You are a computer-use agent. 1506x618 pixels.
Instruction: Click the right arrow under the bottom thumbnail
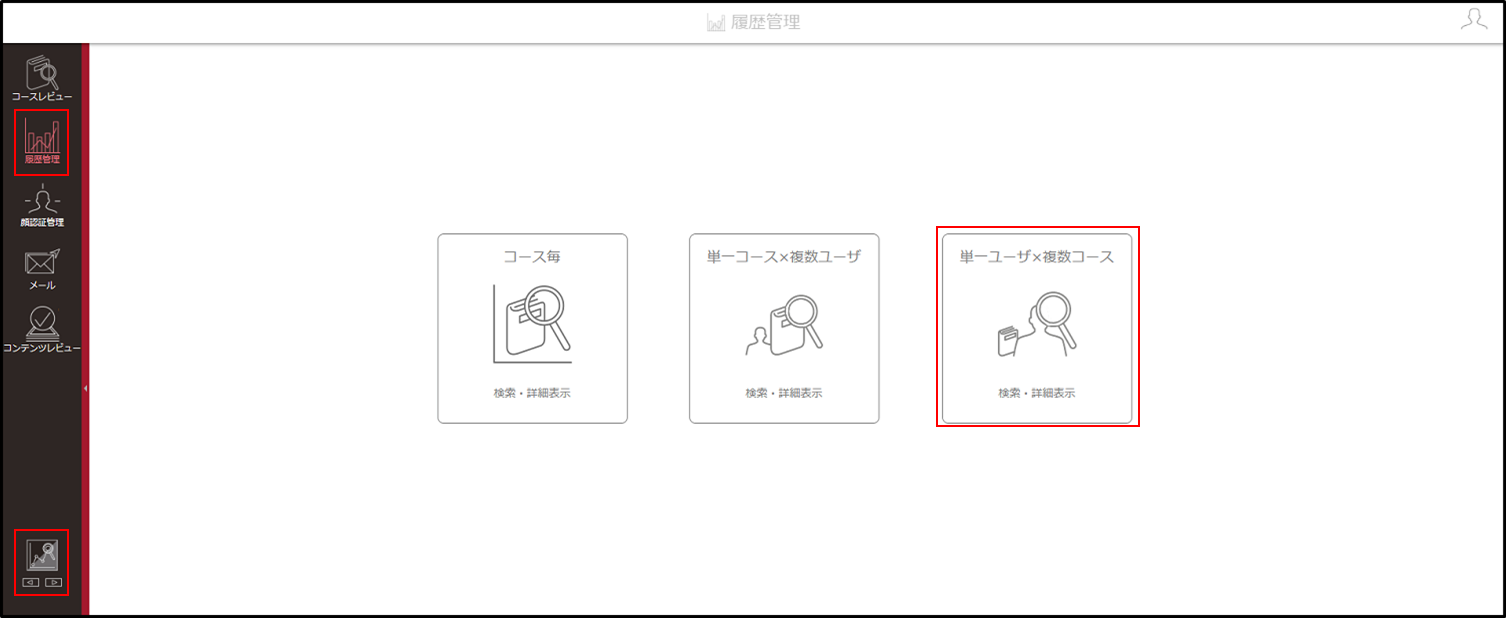pos(53,582)
